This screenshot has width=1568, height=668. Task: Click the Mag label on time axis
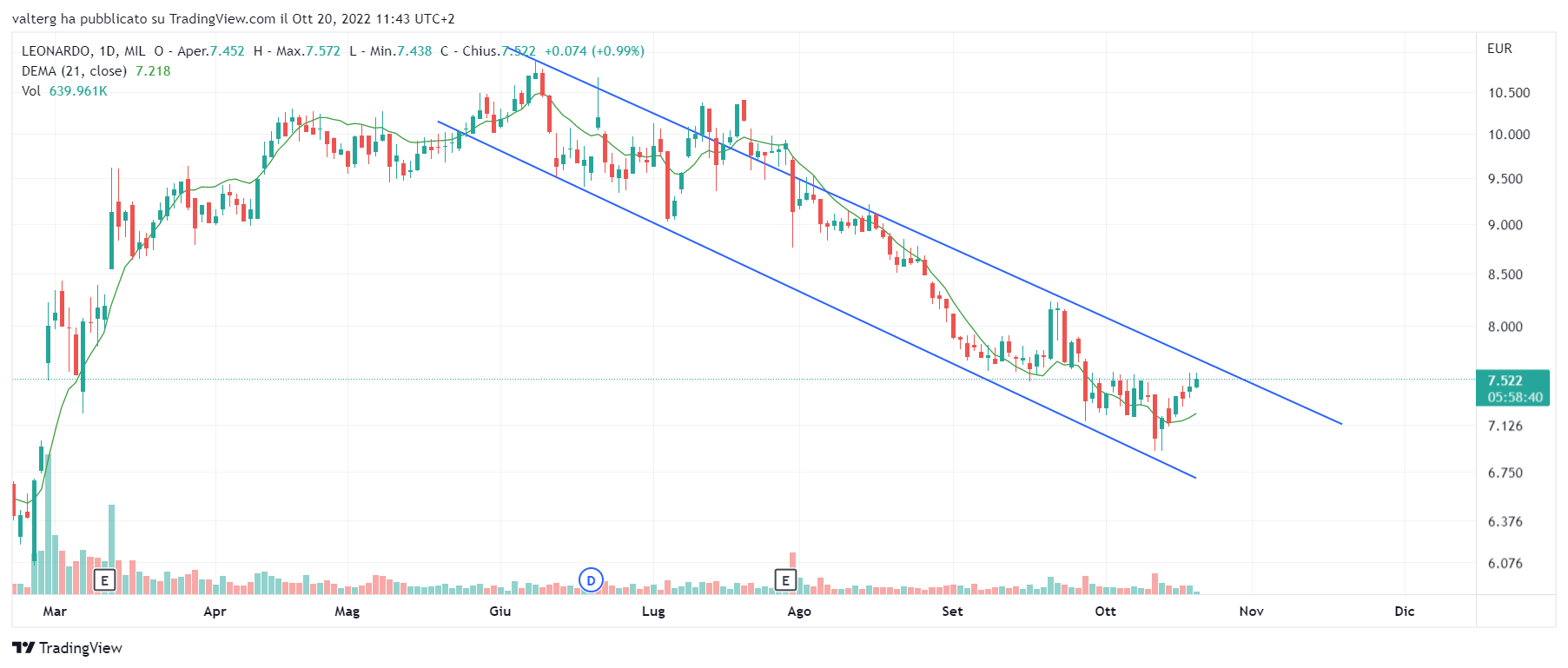coord(347,612)
